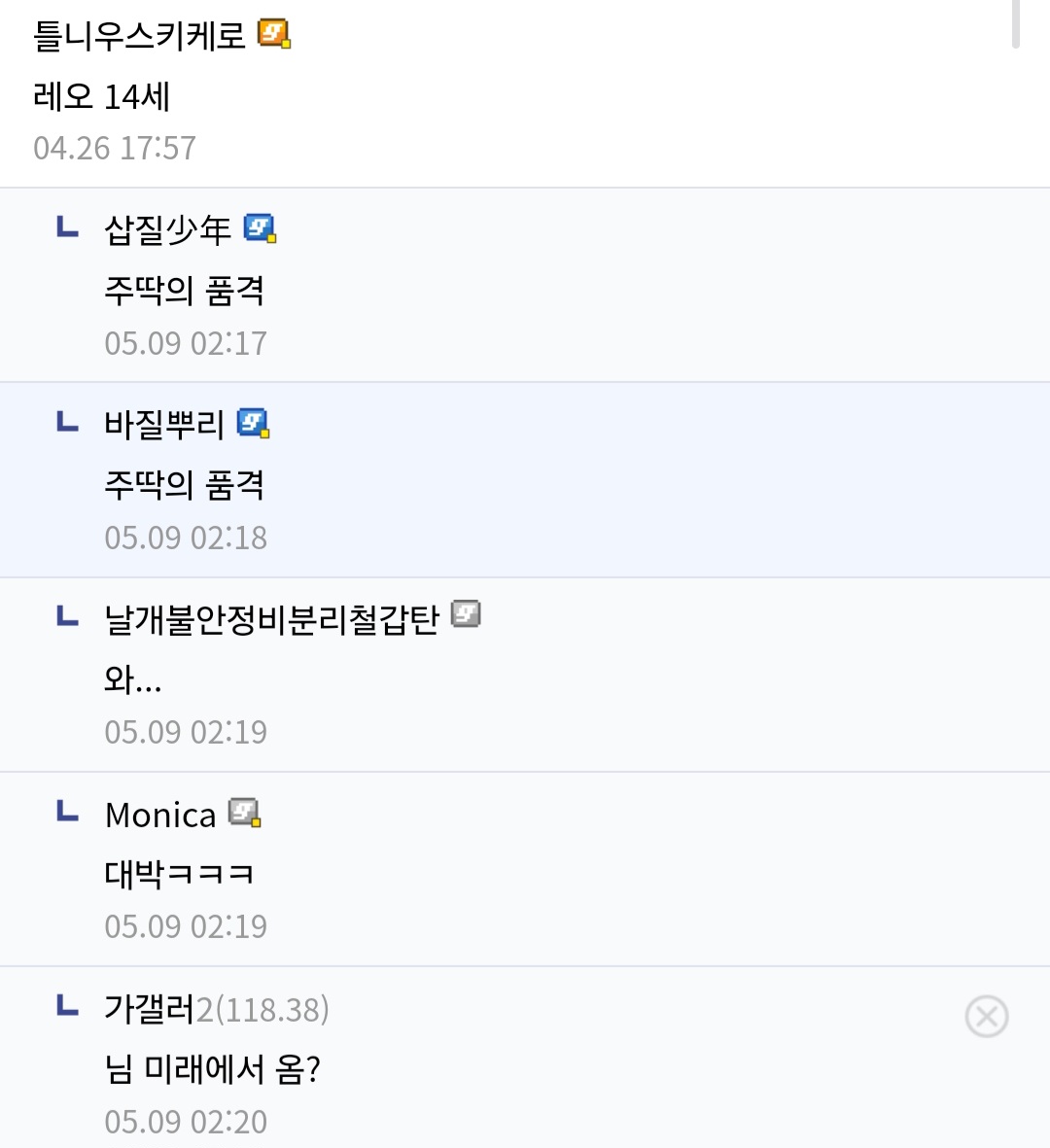This screenshot has width=1050, height=1148.
Task: Open 가갤러2 anonymous user nickname
Action: (216, 1009)
